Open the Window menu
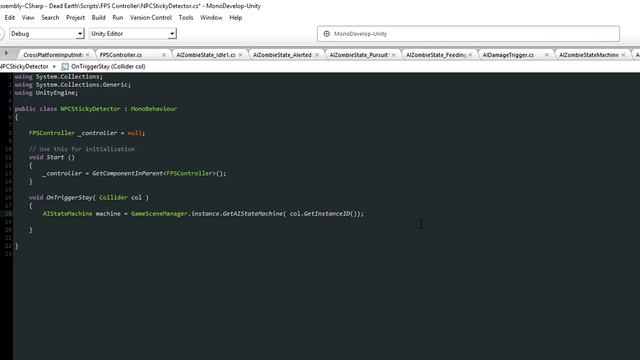The height and width of the screenshot is (360, 640). coord(211,18)
